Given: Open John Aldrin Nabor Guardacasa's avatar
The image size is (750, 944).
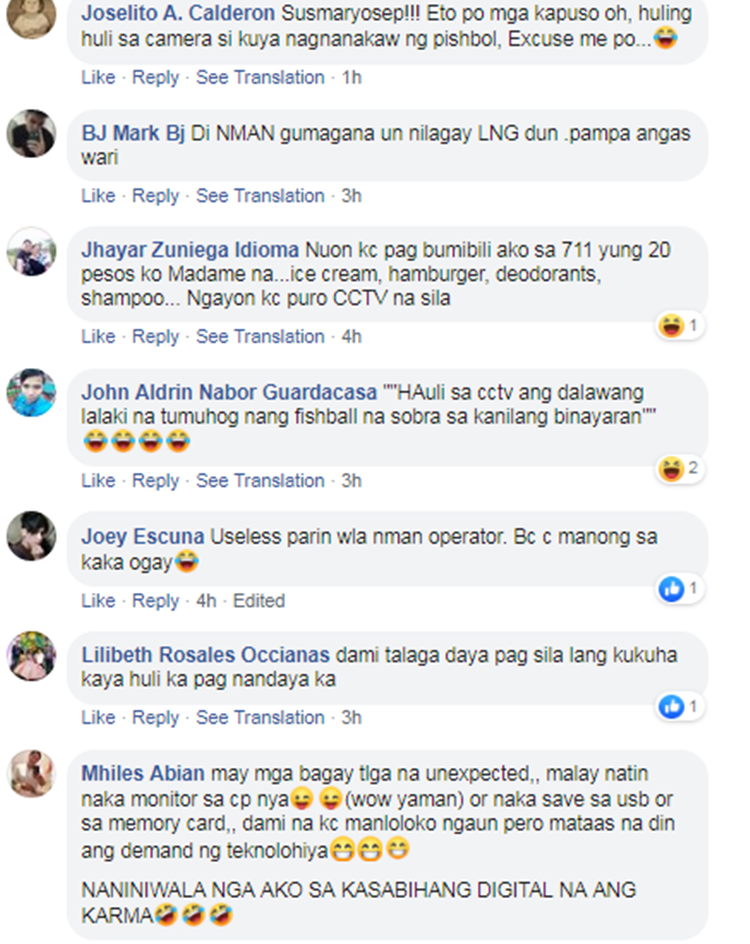Looking at the screenshot, I should tap(31, 393).
